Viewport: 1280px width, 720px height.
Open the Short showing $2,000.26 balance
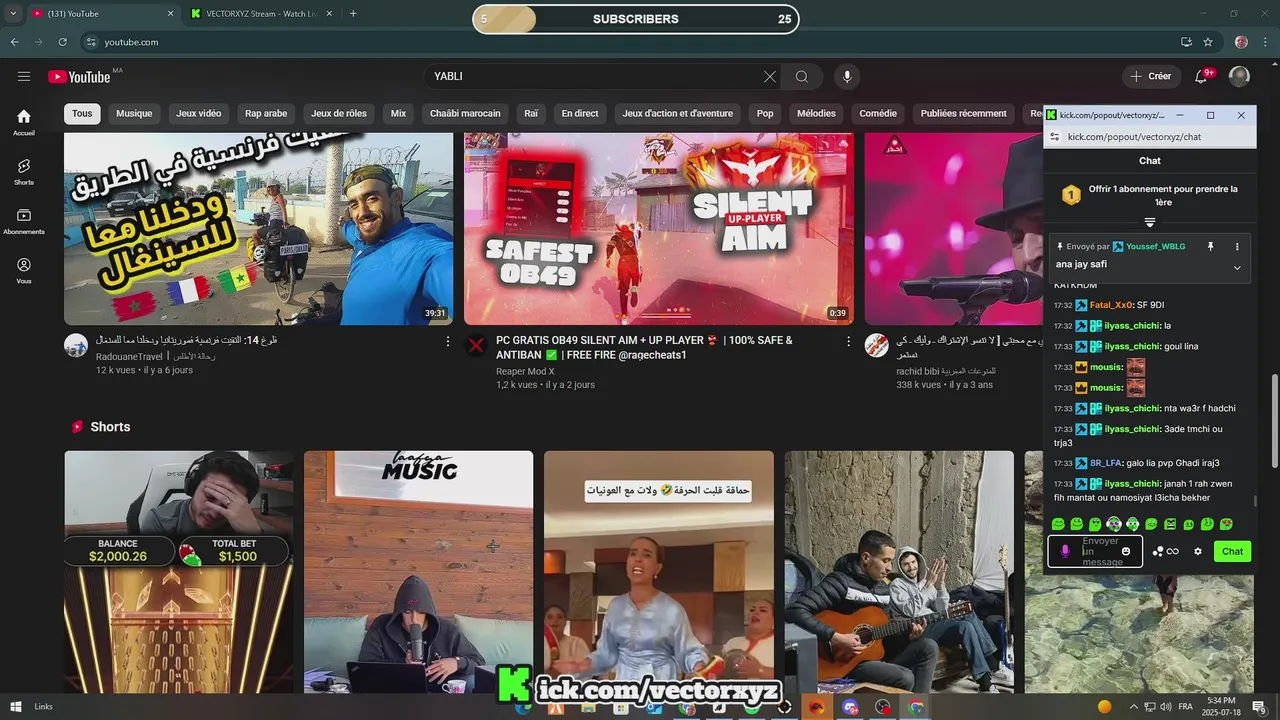(x=179, y=572)
